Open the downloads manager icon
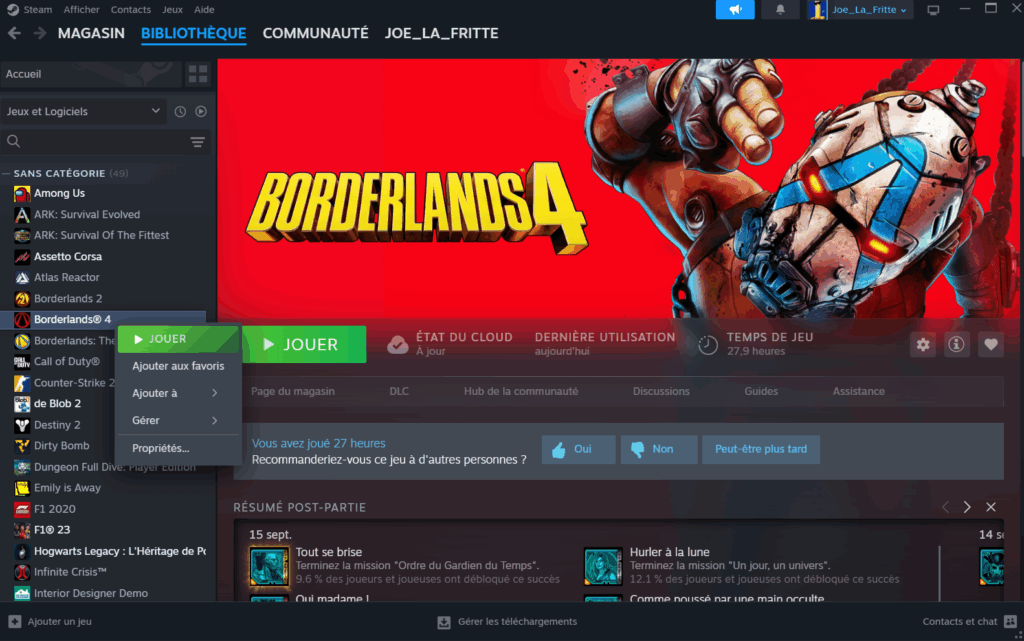The image size is (1024, 641). tap(444, 622)
